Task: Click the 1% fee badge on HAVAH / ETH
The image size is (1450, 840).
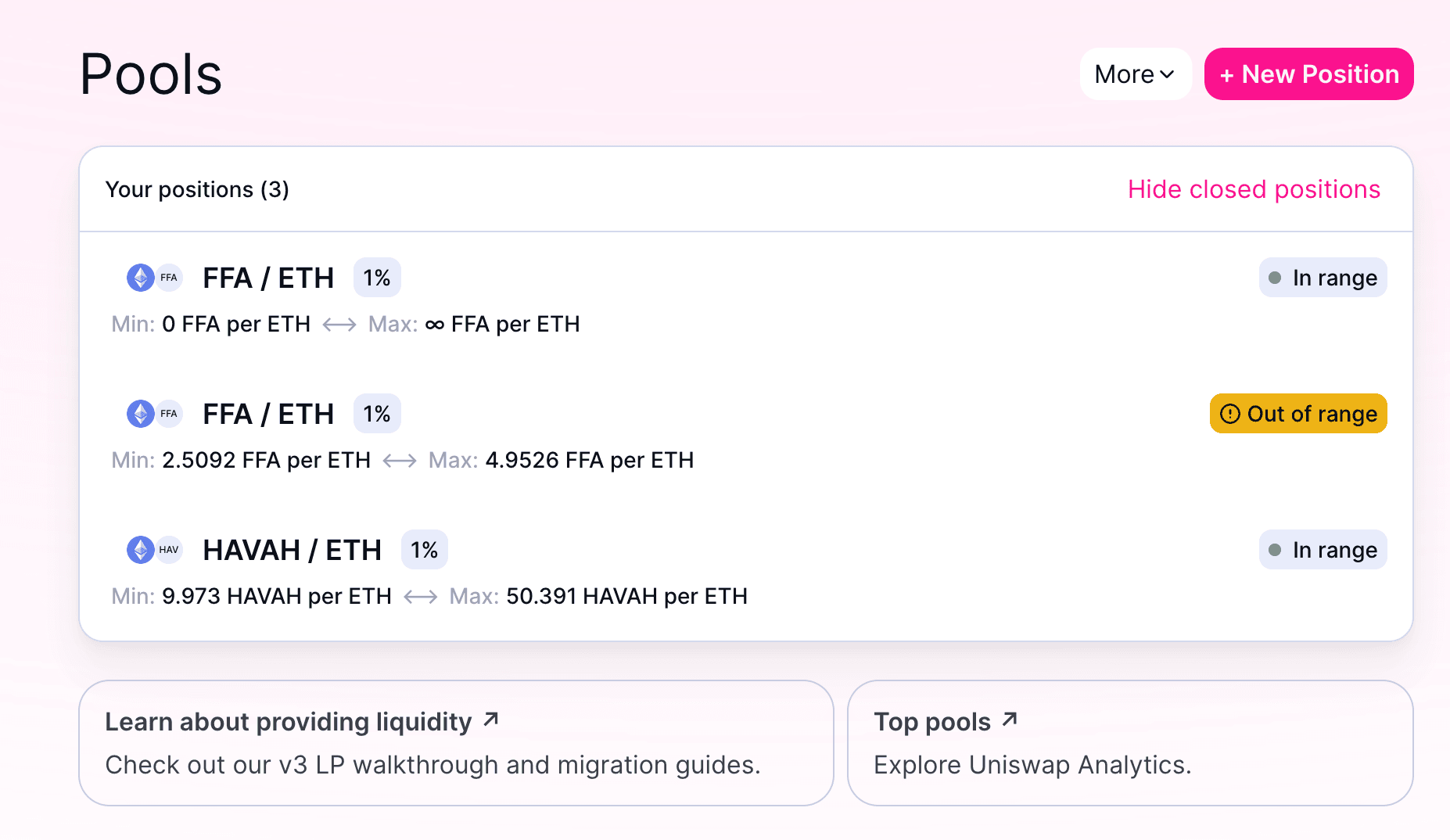Action: pos(424,550)
